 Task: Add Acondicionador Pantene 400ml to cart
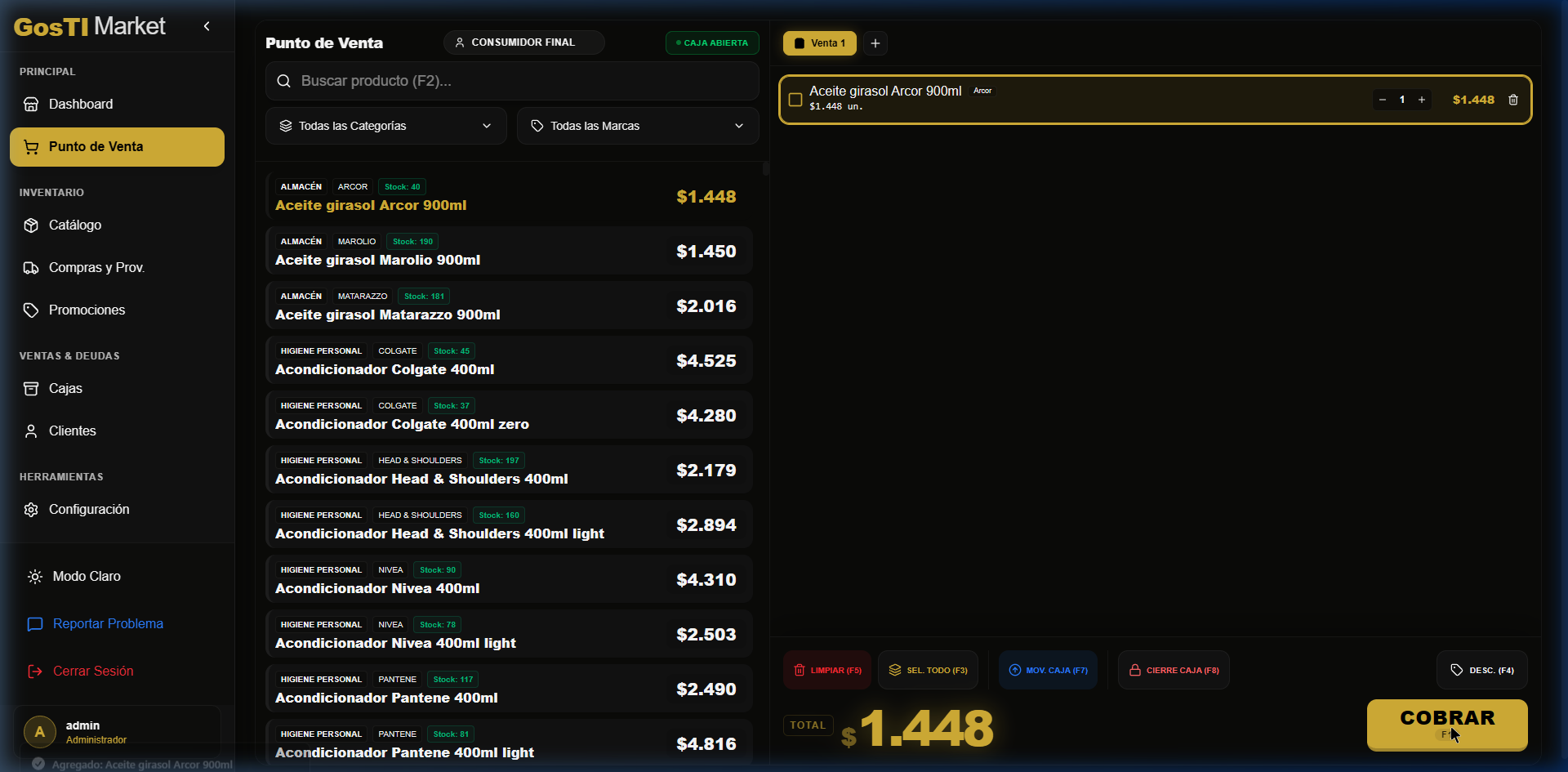(509, 689)
